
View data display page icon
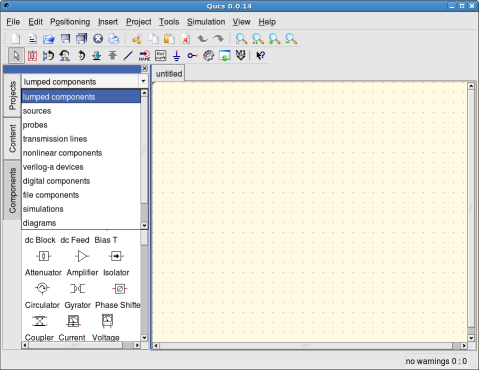(225, 55)
